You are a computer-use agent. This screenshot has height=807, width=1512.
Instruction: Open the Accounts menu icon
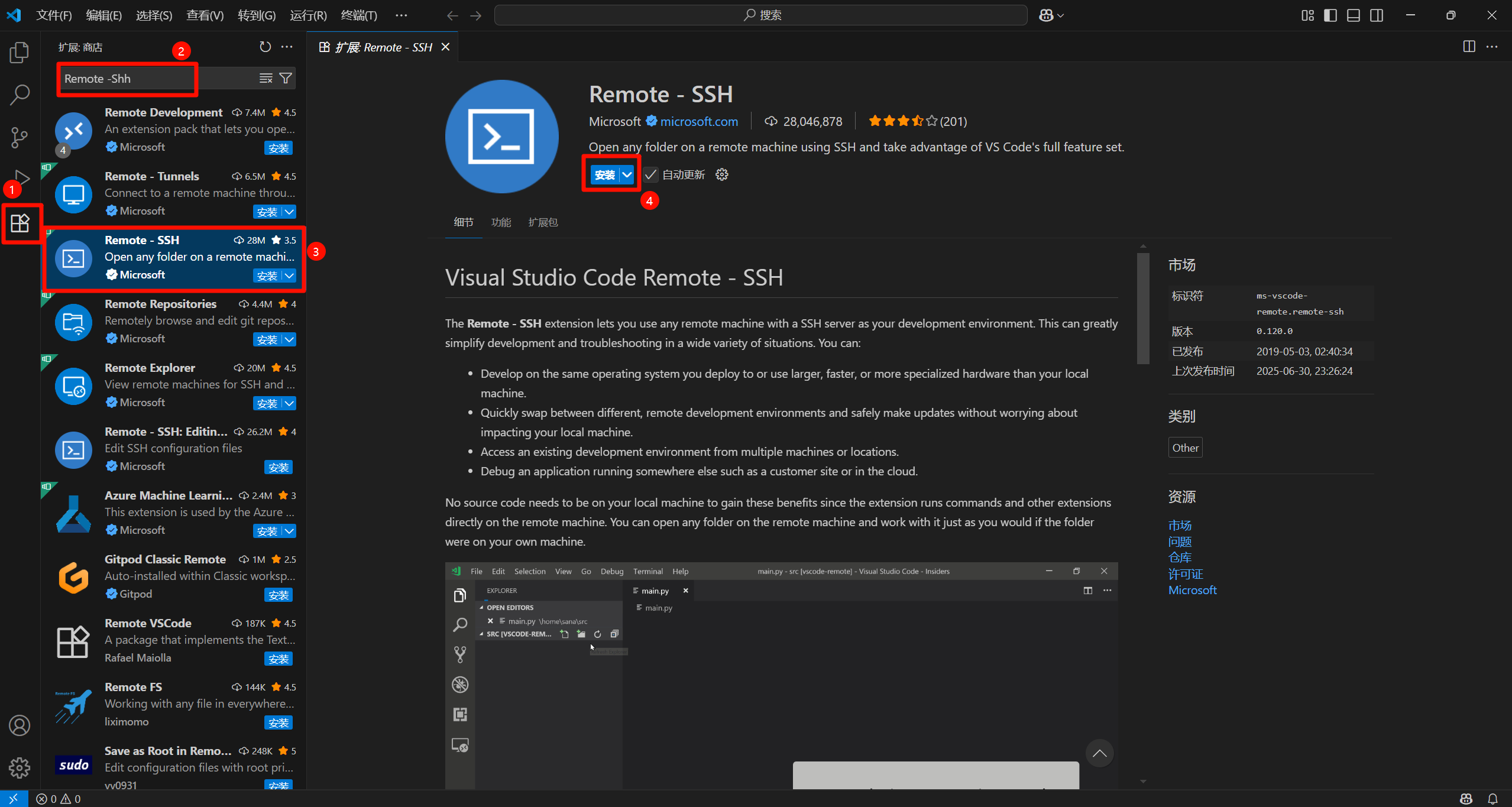pos(20,725)
